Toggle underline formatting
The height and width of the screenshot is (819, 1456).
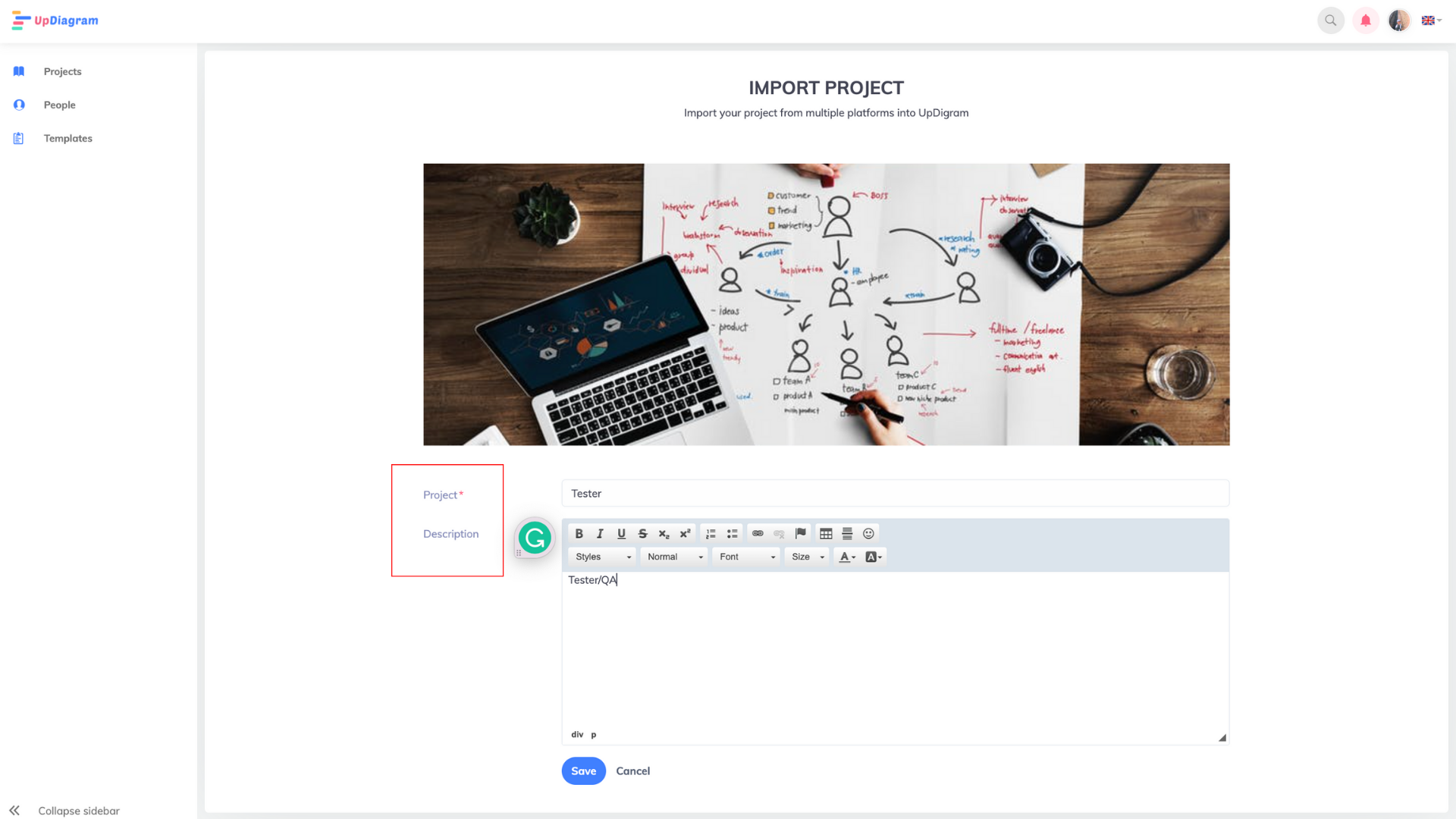[621, 533]
